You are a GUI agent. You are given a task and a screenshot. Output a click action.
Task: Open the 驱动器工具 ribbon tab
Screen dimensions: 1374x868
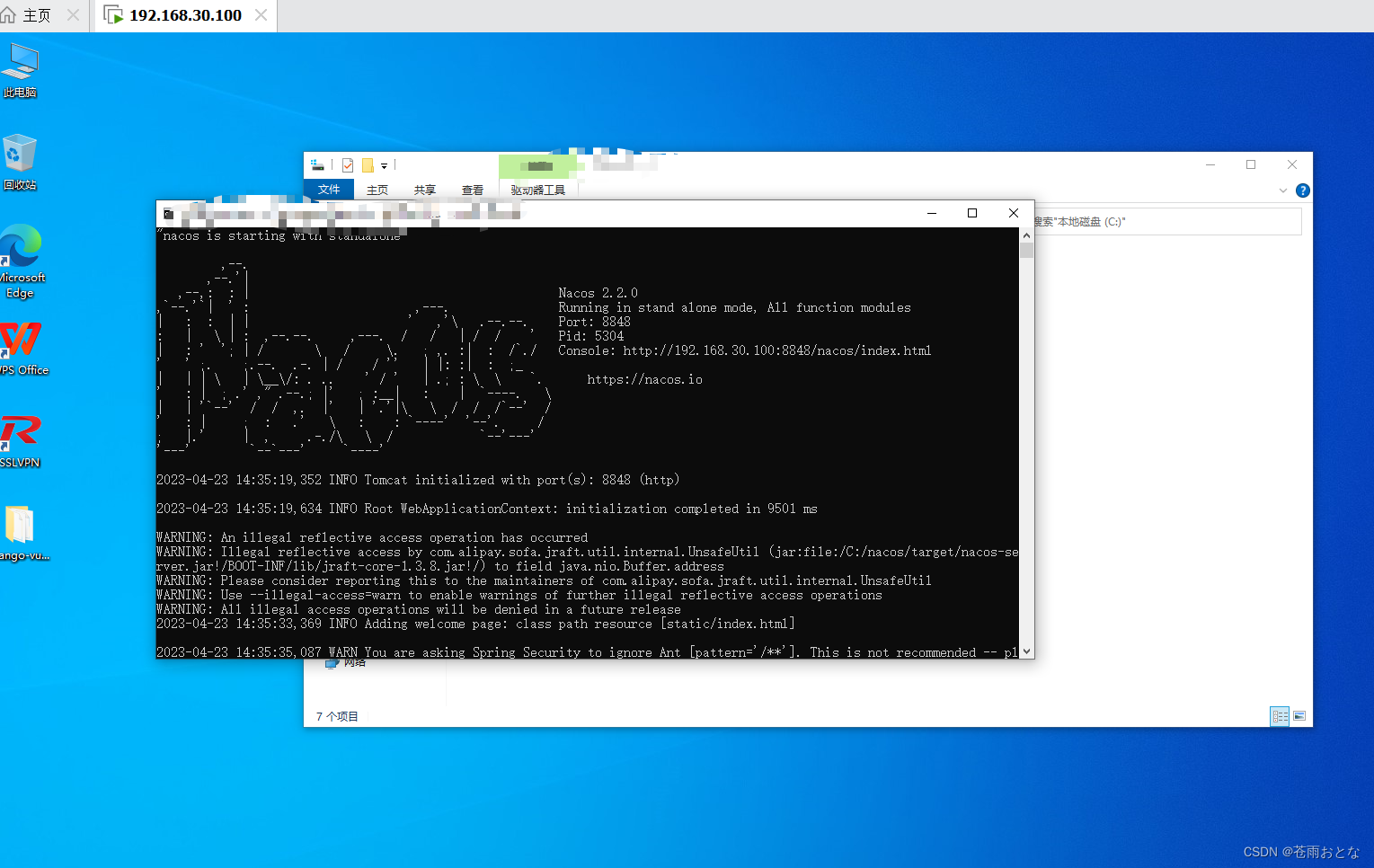pos(538,190)
